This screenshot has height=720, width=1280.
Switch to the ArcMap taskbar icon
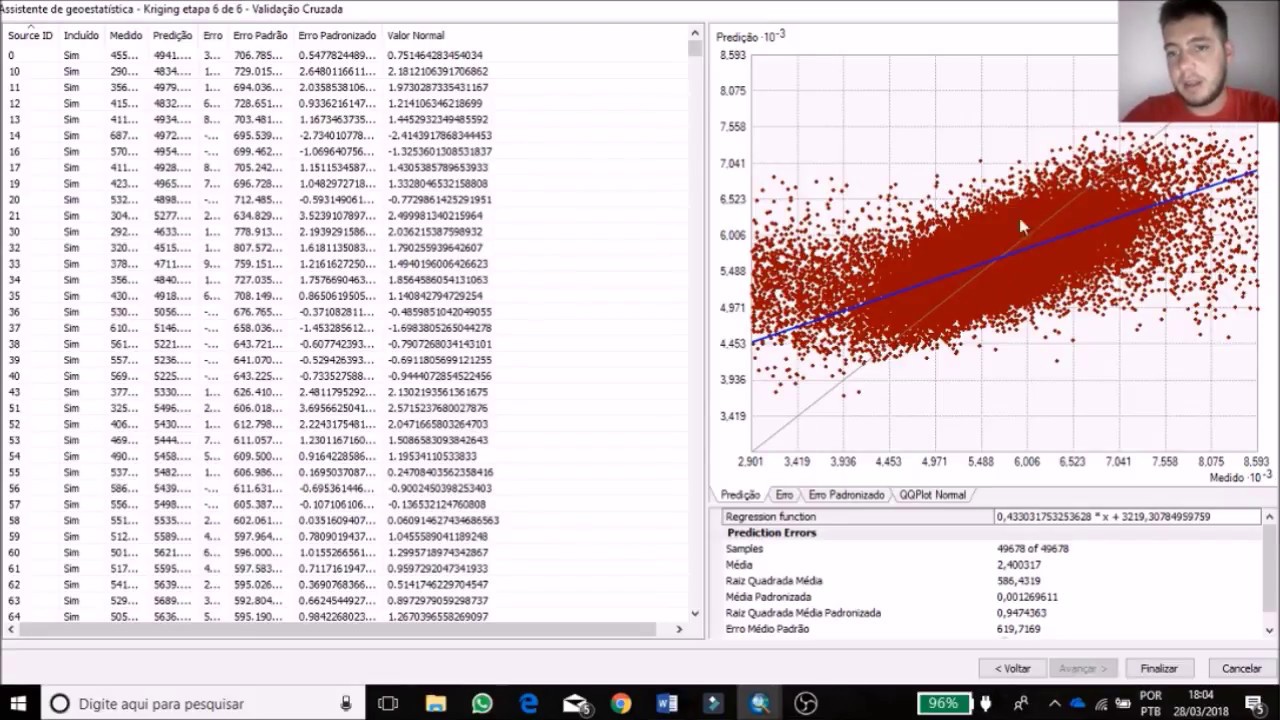click(760, 704)
